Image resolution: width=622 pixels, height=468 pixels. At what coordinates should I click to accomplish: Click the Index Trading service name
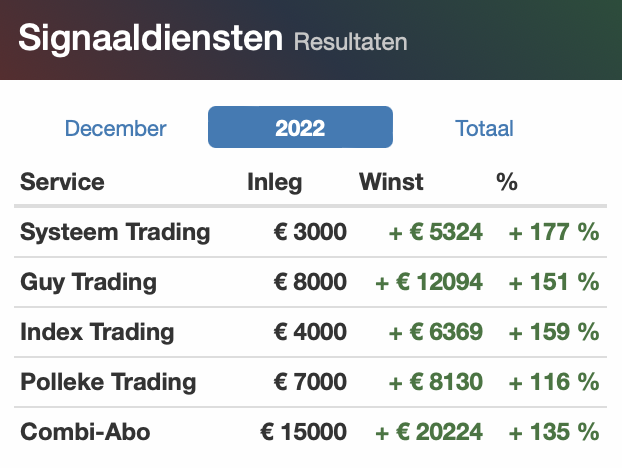tap(97, 332)
